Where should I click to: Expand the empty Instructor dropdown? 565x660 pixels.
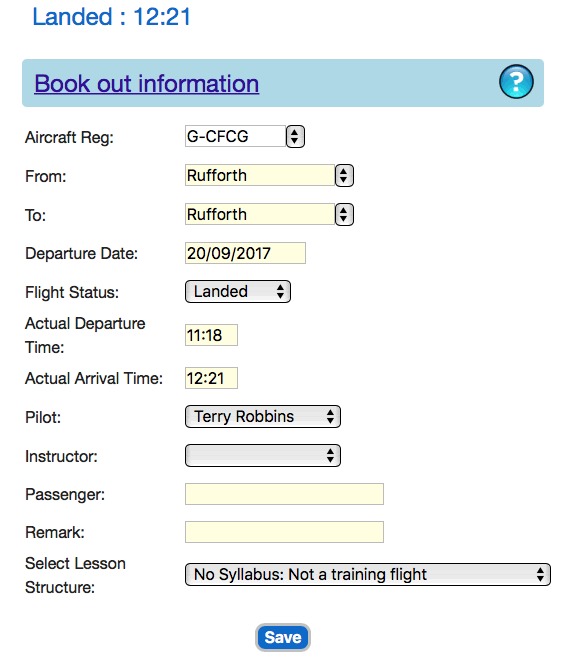tap(263, 455)
